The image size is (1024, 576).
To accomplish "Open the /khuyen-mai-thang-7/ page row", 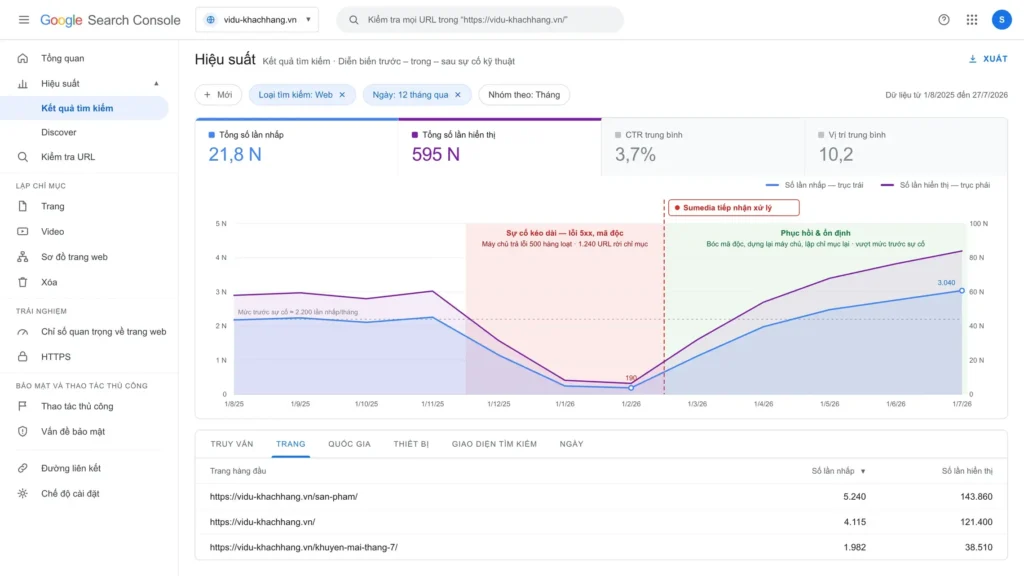I will 601,547.
